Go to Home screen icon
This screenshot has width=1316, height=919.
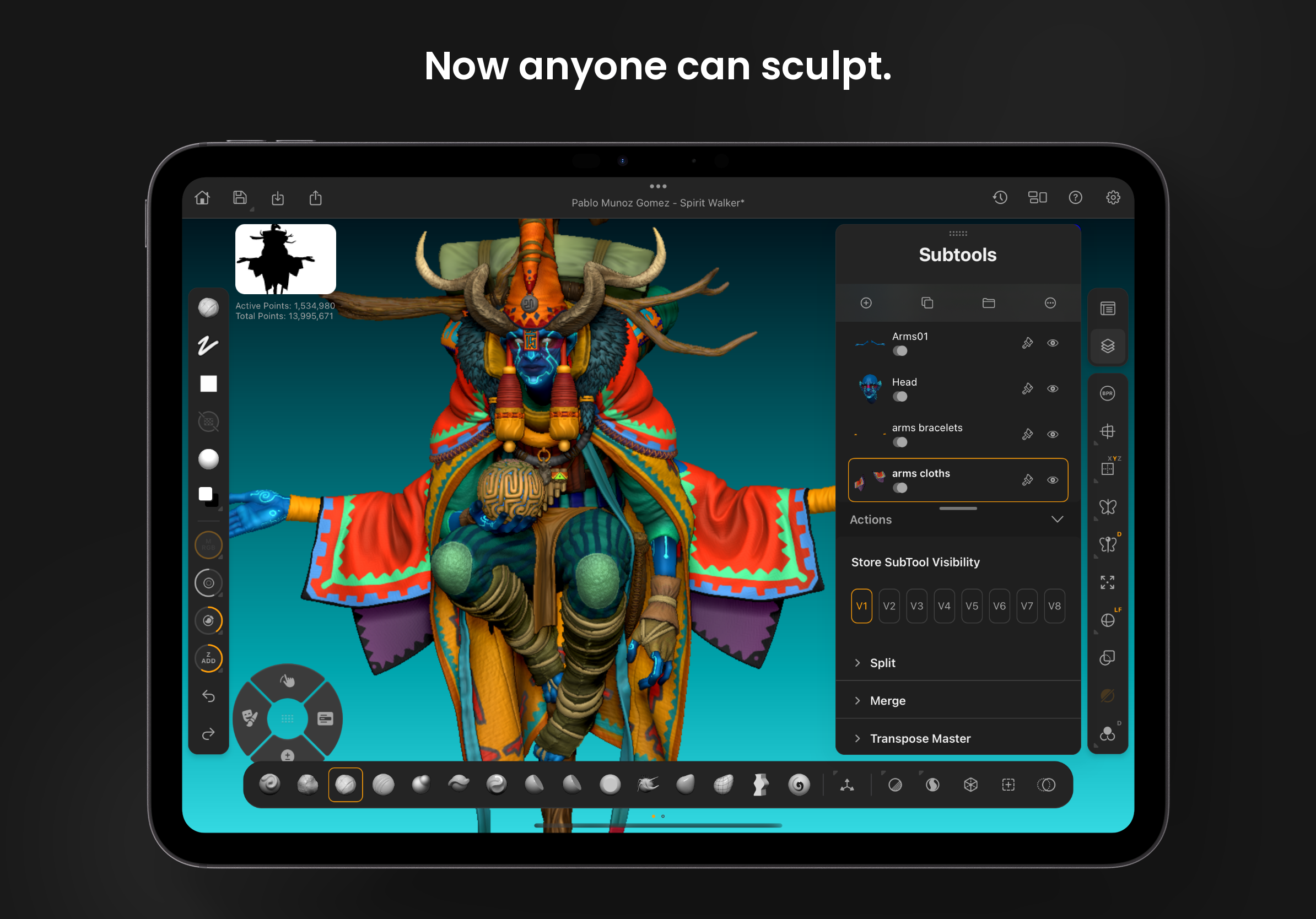pyautogui.click(x=202, y=198)
